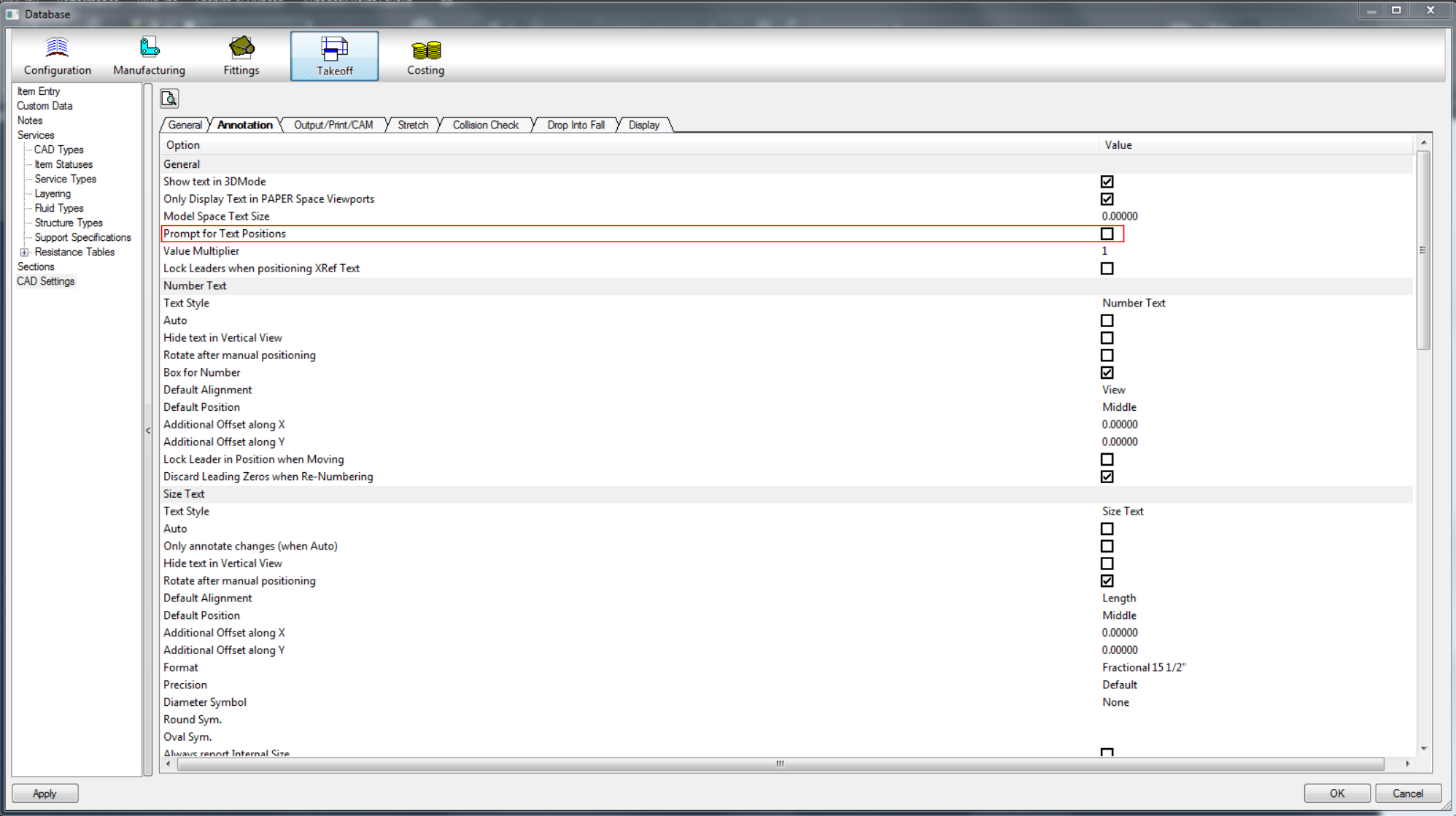The image size is (1456, 816).
Task: Select Layering in the Services tree
Action: pos(53,193)
